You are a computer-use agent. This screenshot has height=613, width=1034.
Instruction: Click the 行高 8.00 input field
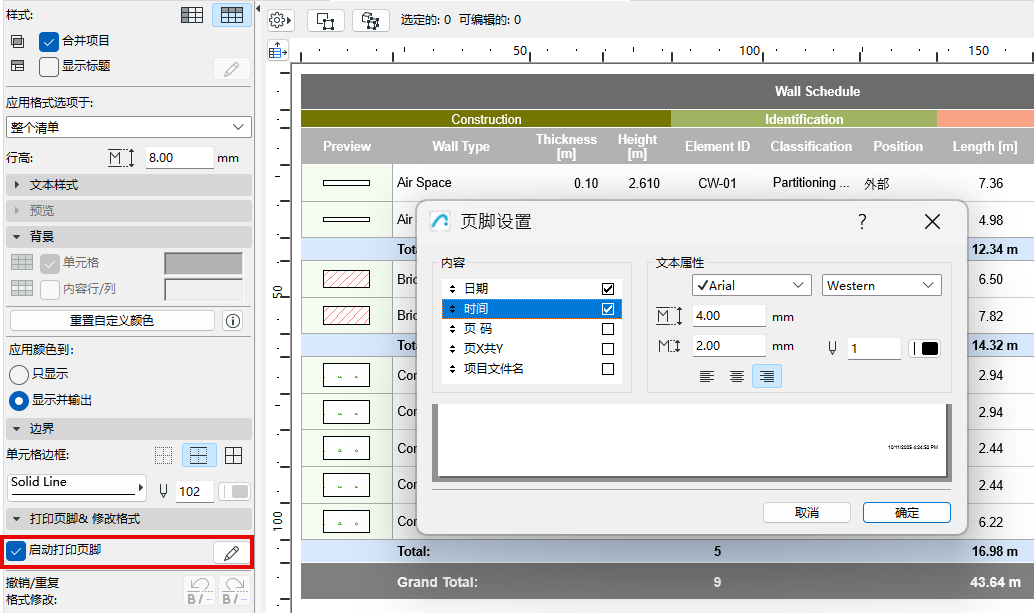click(179, 158)
